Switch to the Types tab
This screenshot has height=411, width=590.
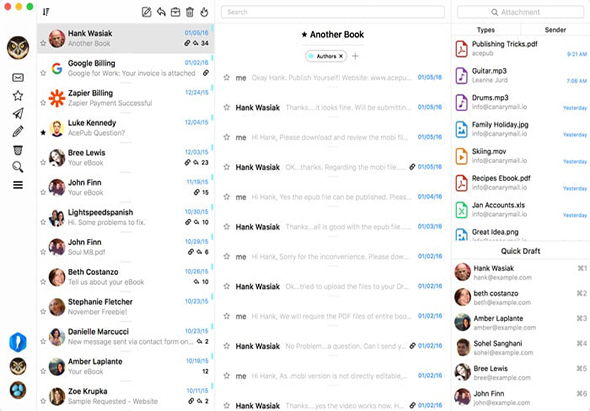(486, 30)
